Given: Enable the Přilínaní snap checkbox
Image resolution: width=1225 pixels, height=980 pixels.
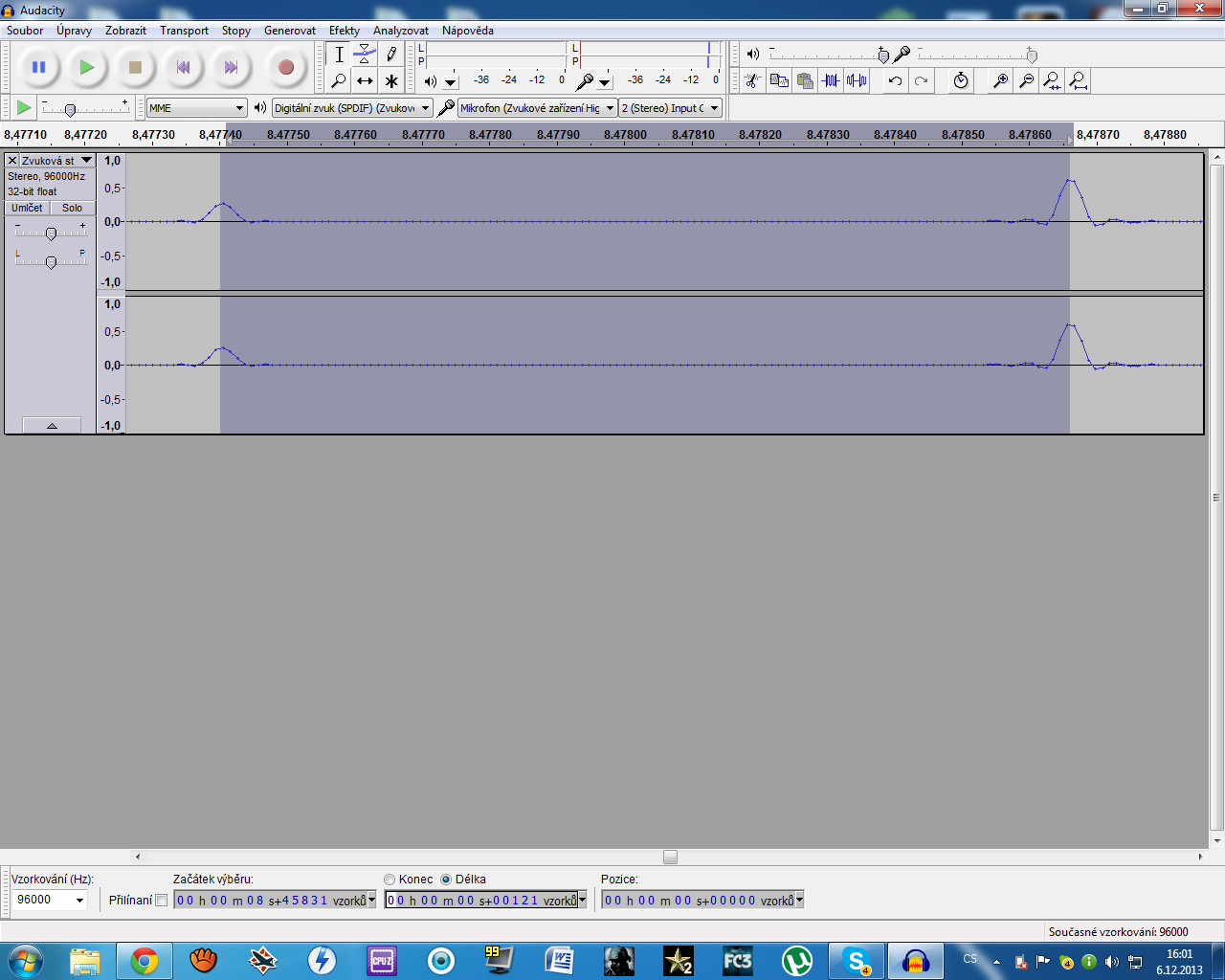Looking at the screenshot, I should [161, 901].
